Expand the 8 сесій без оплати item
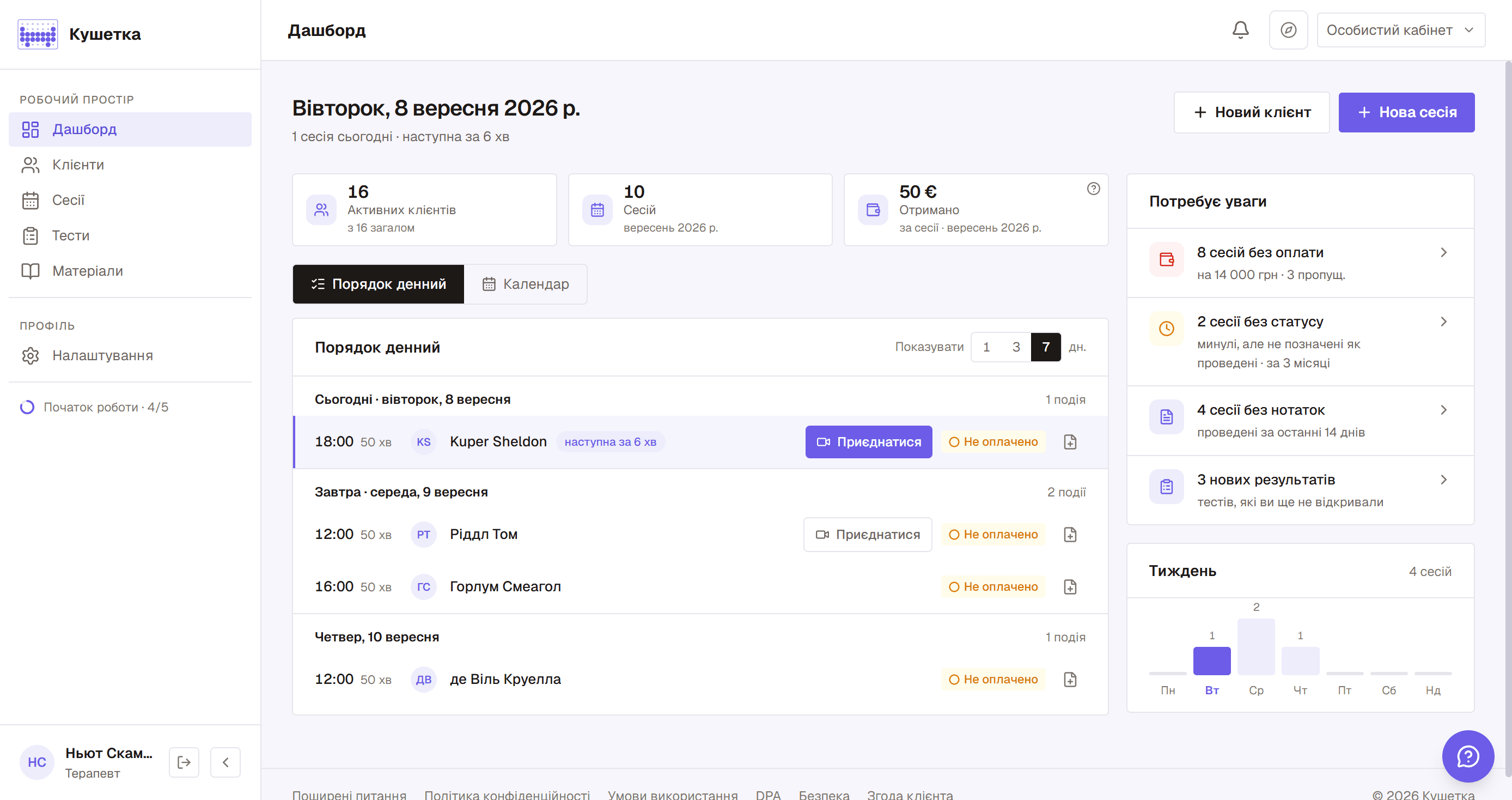 (x=1300, y=263)
